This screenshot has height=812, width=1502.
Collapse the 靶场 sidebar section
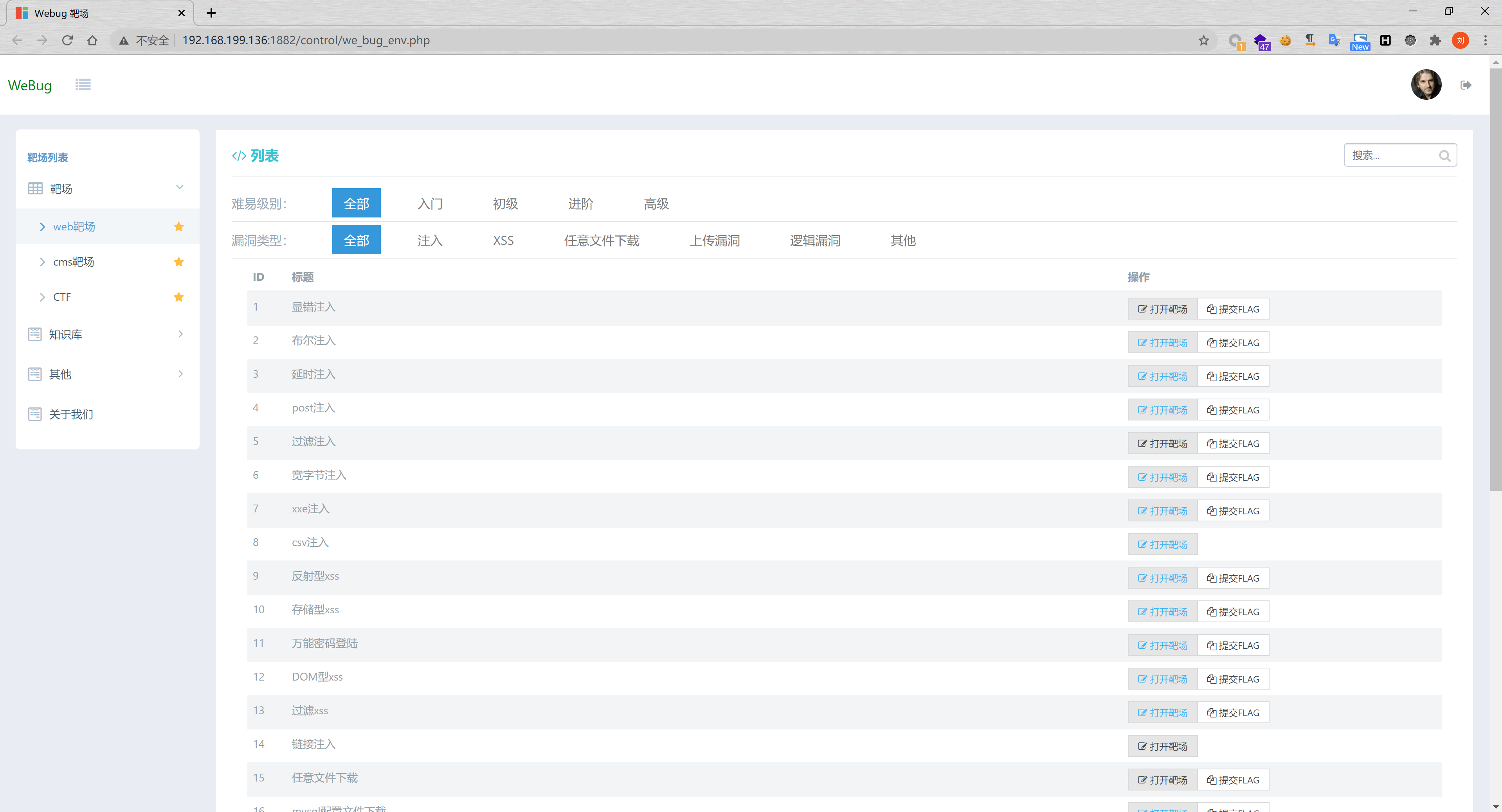[x=180, y=187]
